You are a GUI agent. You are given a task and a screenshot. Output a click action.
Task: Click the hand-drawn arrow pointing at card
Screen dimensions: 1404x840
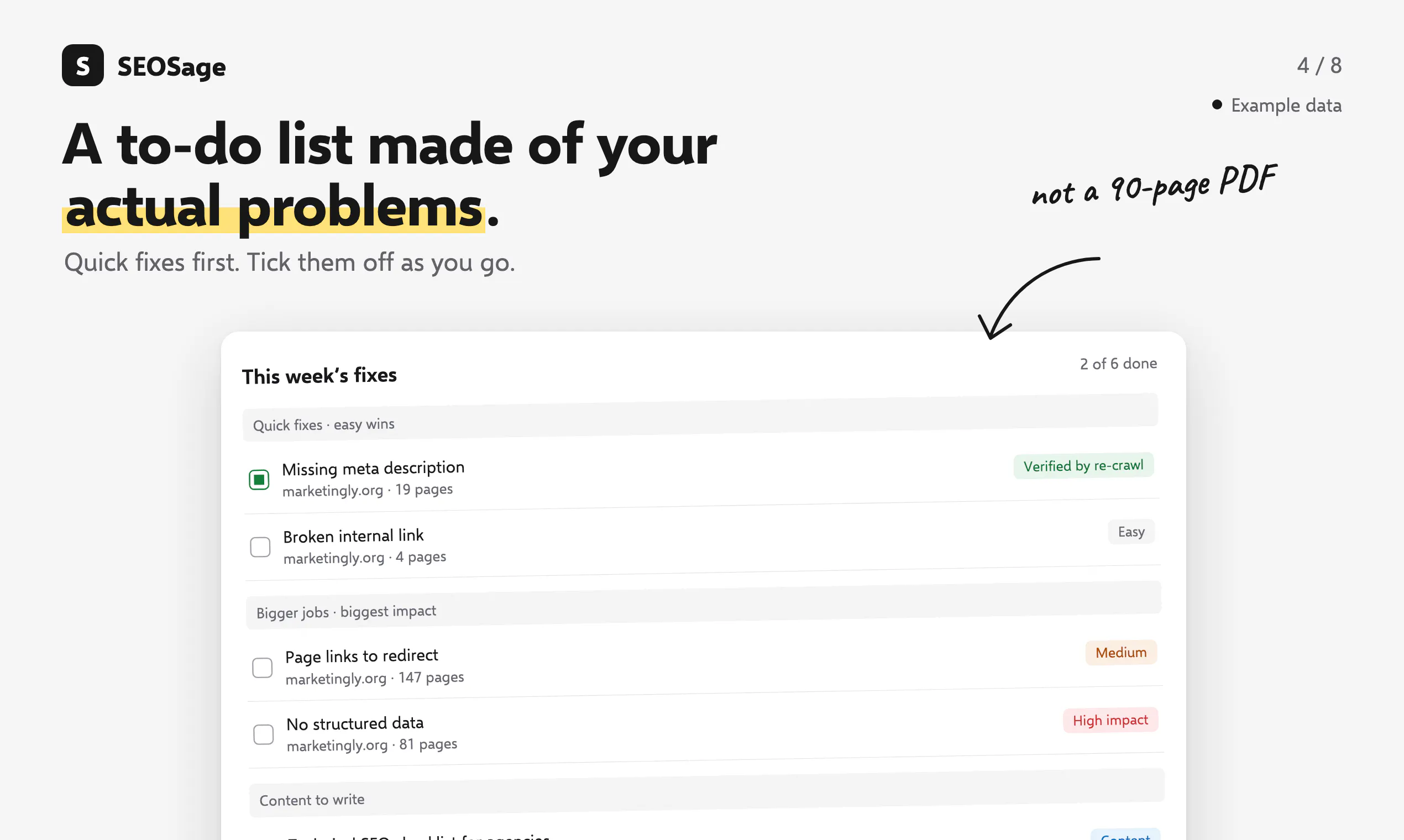(x=1037, y=298)
